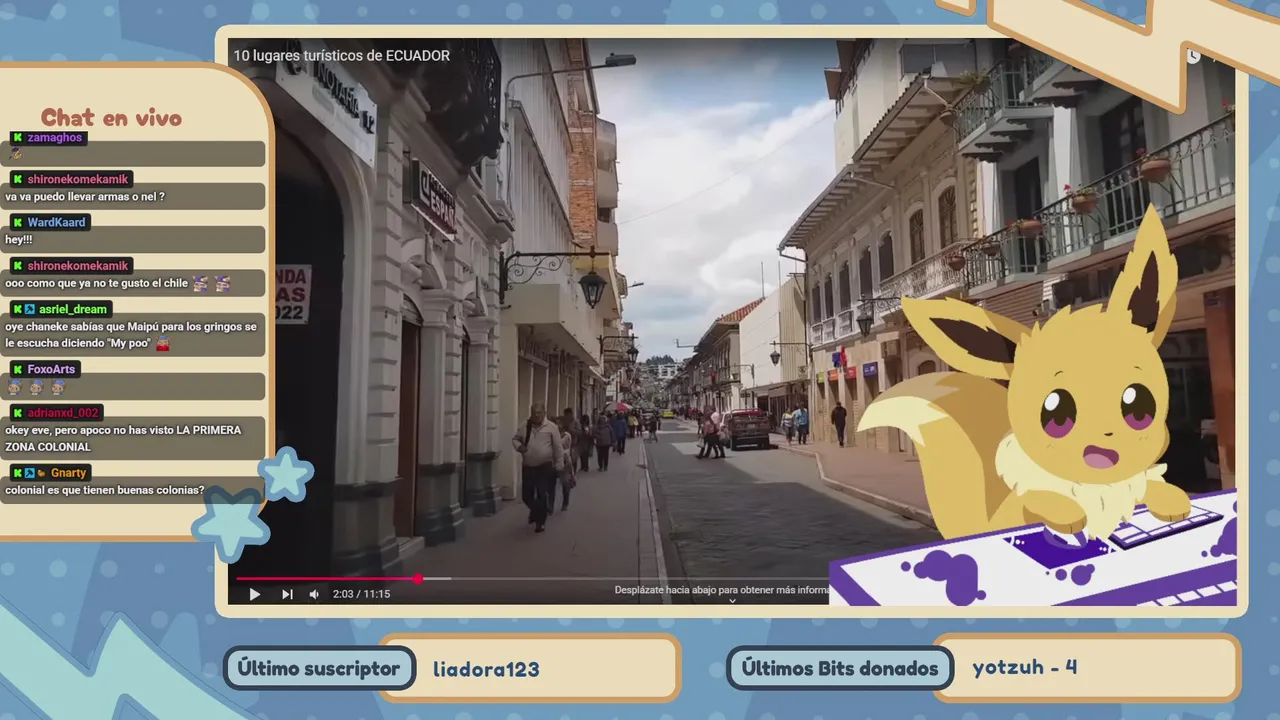The image size is (1280, 720).
Task: Click the blue badge beside asriel_dream
Action: tap(31, 310)
